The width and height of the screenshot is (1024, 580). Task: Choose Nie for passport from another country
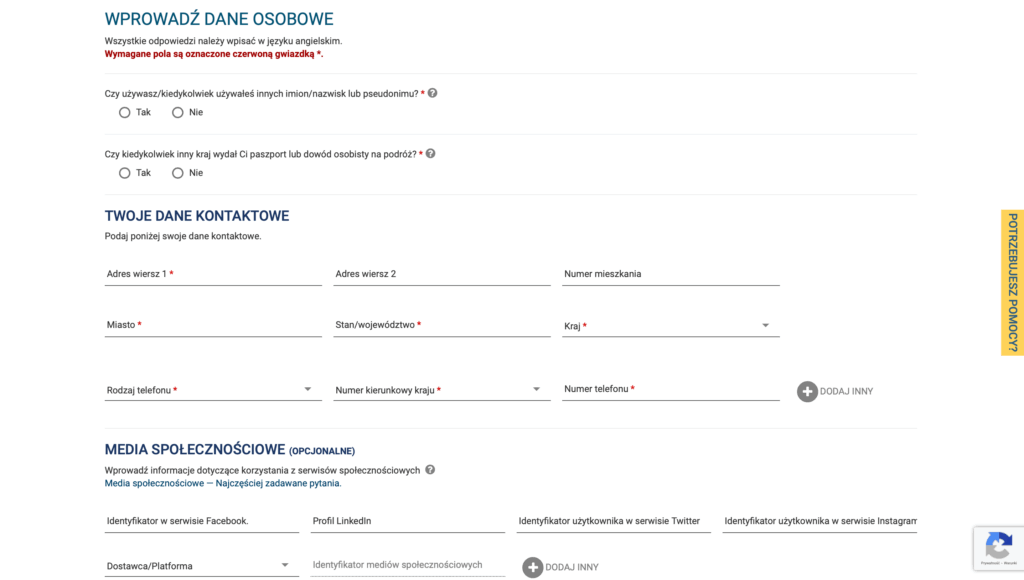(178, 173)
